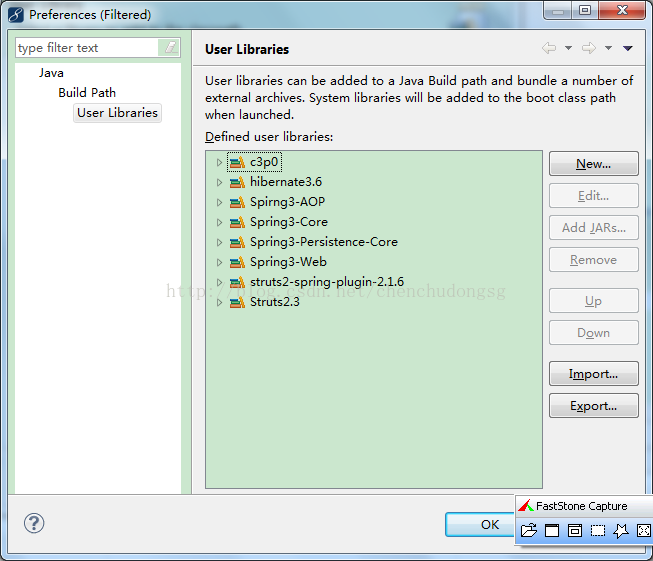Expand the hibernate3.6 library node

[x=219, y=182]
